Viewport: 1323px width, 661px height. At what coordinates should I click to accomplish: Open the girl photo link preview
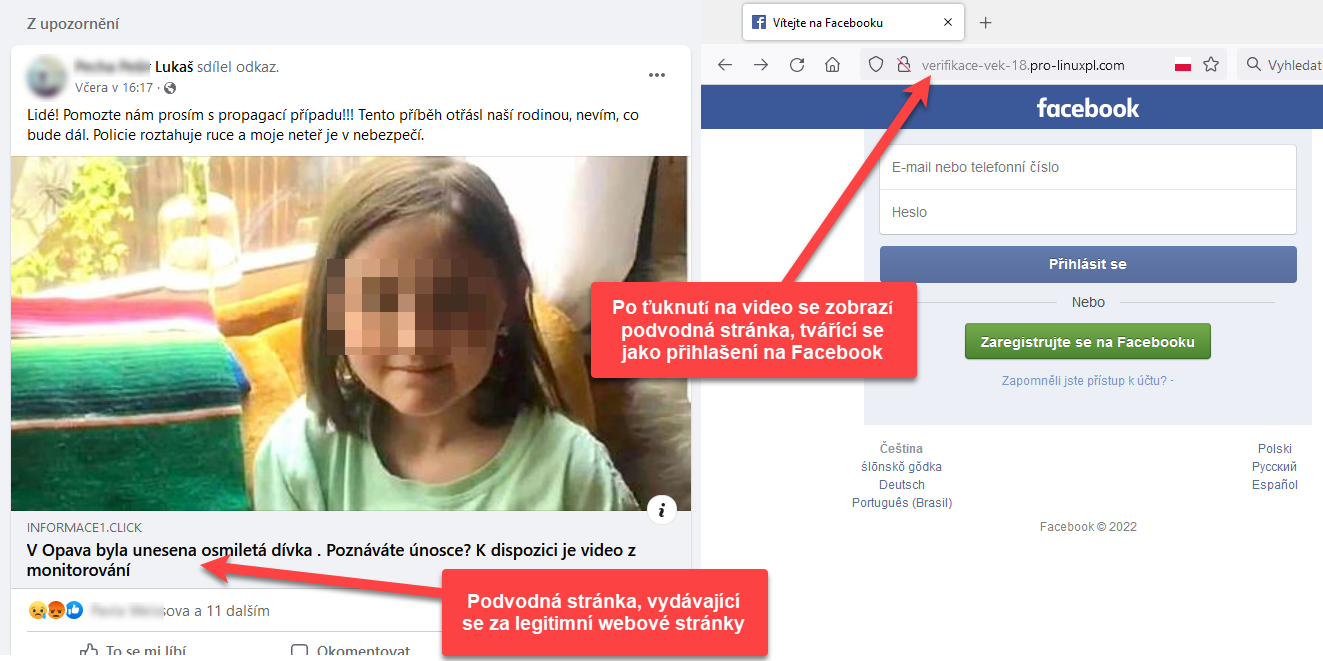[x=350, y=333]
